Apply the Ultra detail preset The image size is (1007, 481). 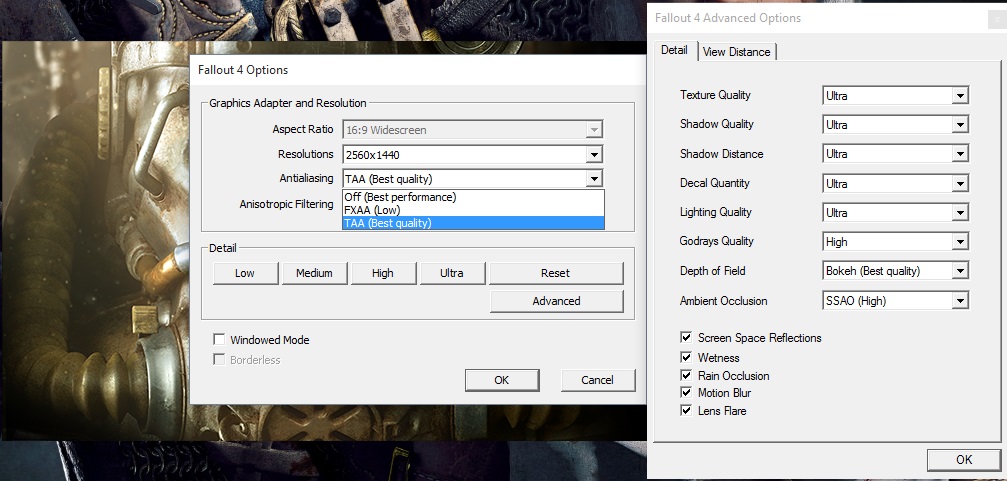451,273
